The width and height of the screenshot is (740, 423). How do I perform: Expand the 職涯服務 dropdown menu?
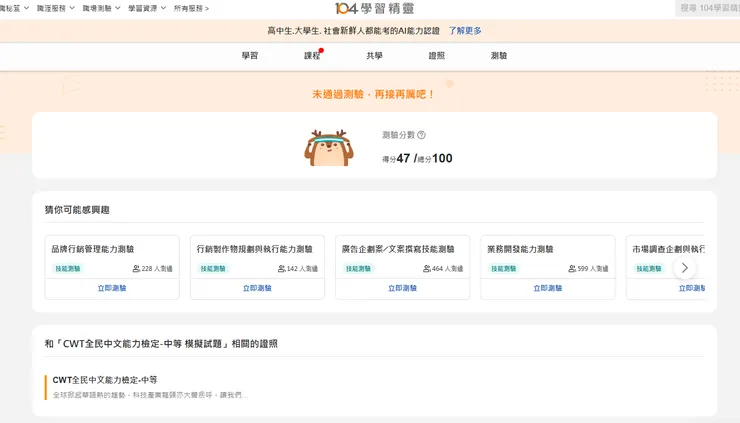(56, 8)
